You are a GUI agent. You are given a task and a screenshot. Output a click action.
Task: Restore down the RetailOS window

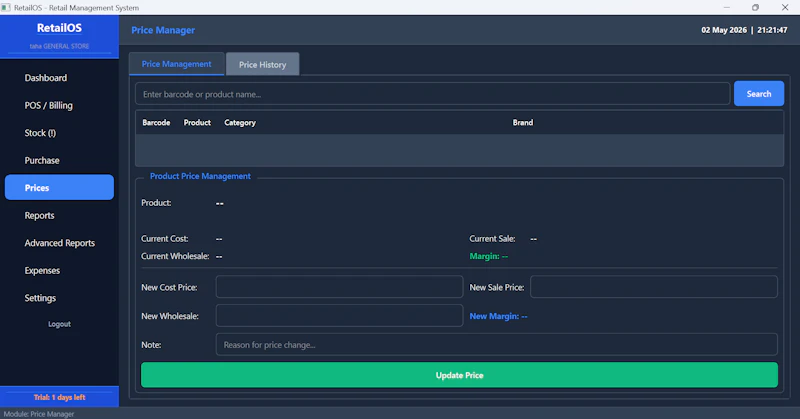(755, 8)
